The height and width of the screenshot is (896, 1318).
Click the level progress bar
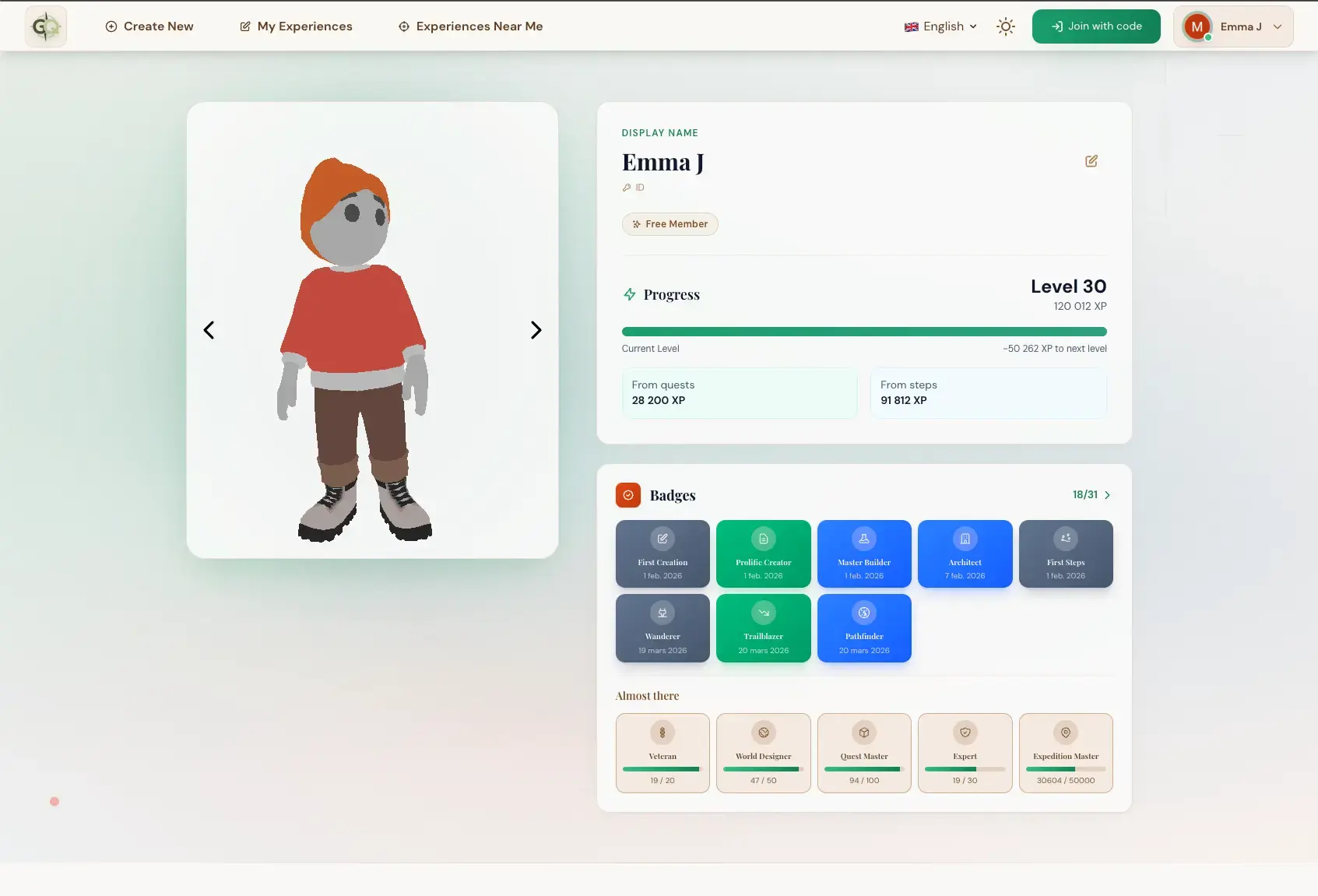click(864, 332)
